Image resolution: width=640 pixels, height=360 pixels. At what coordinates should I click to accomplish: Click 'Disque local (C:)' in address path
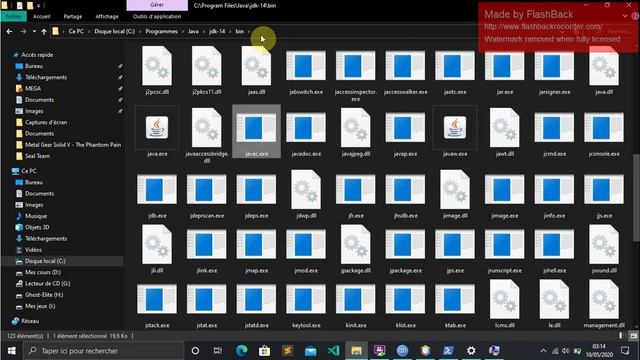click(115, 31)
